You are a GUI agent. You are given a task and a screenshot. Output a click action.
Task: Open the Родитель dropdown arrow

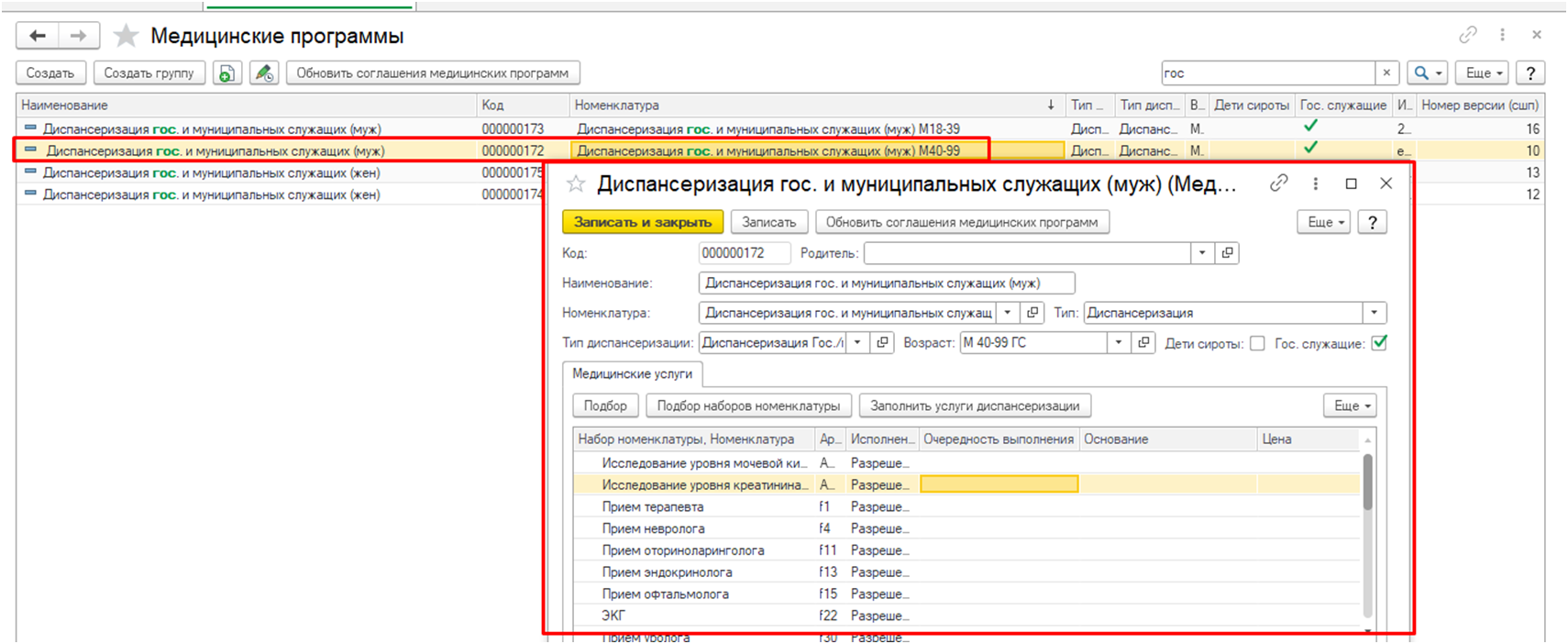1201,253
